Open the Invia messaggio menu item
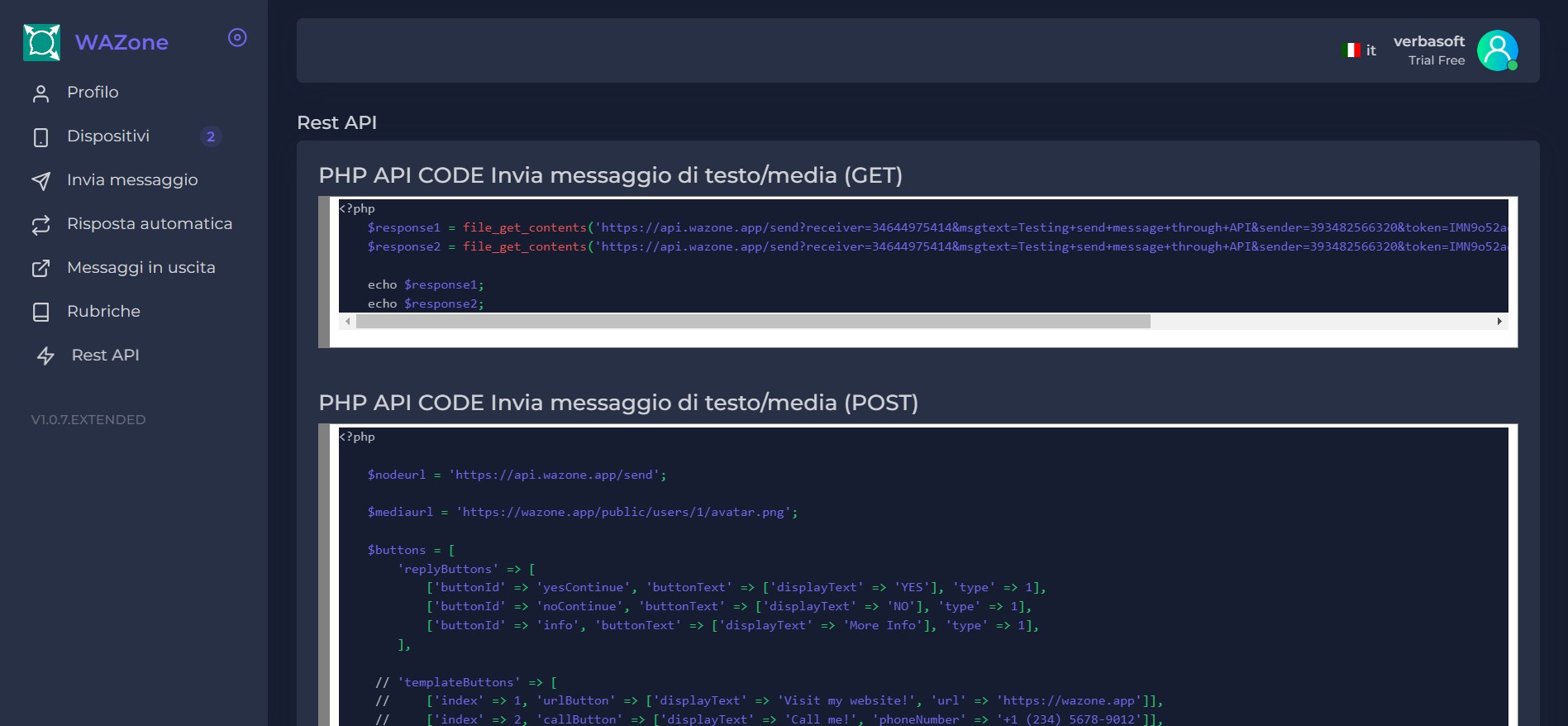The width and height of the screenshot is (1568, 726). (x=133, y=180)
